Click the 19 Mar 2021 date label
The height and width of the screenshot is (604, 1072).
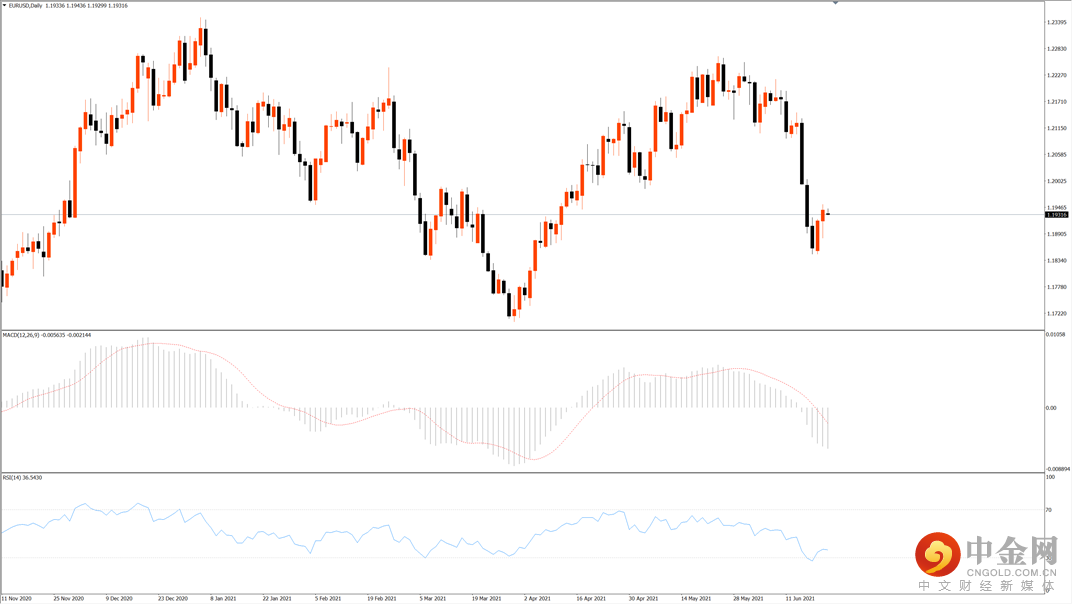click(486, 599)
